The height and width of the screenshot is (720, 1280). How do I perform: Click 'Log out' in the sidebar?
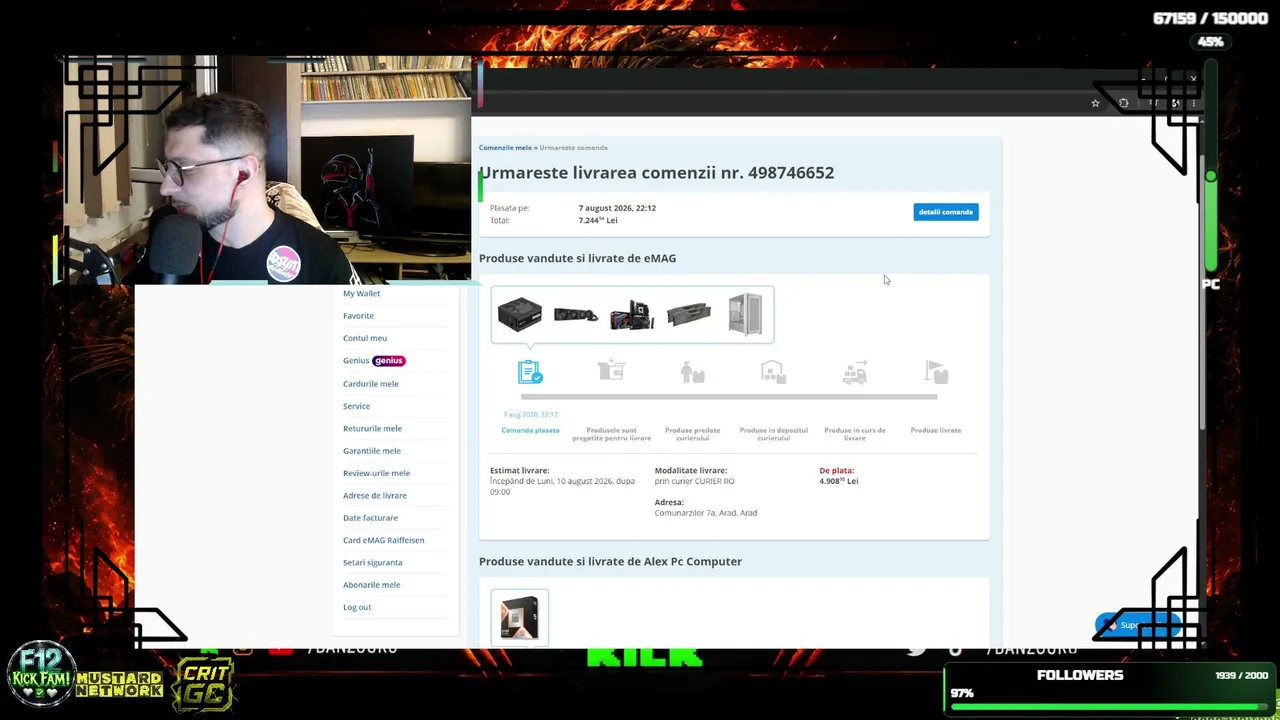pos(357,607)
